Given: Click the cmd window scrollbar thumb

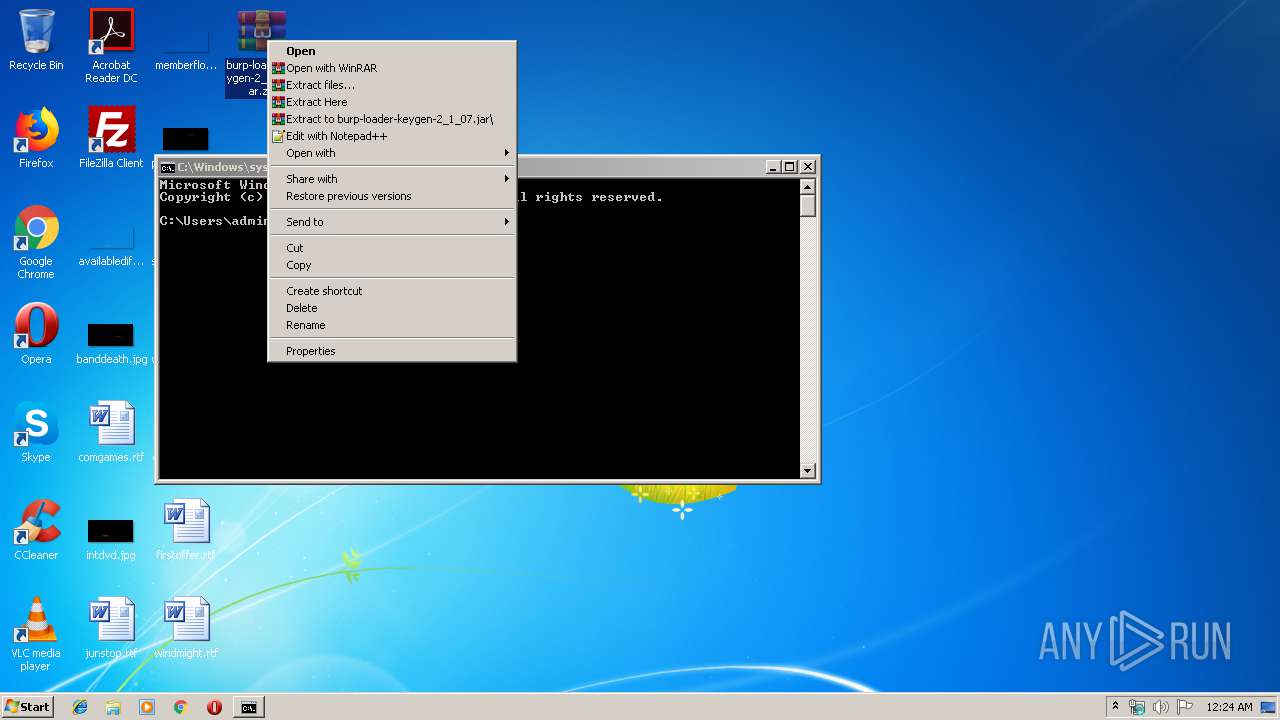Looking at the screenshot, I should 808,206.
